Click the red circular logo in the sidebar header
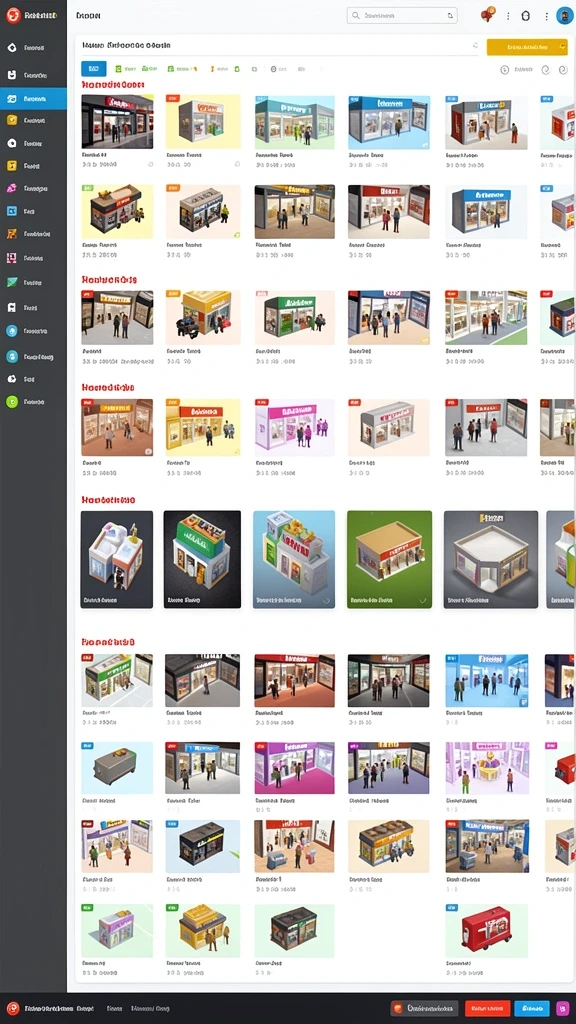The height and width of the screenshot is (1024, 576). 12,16
